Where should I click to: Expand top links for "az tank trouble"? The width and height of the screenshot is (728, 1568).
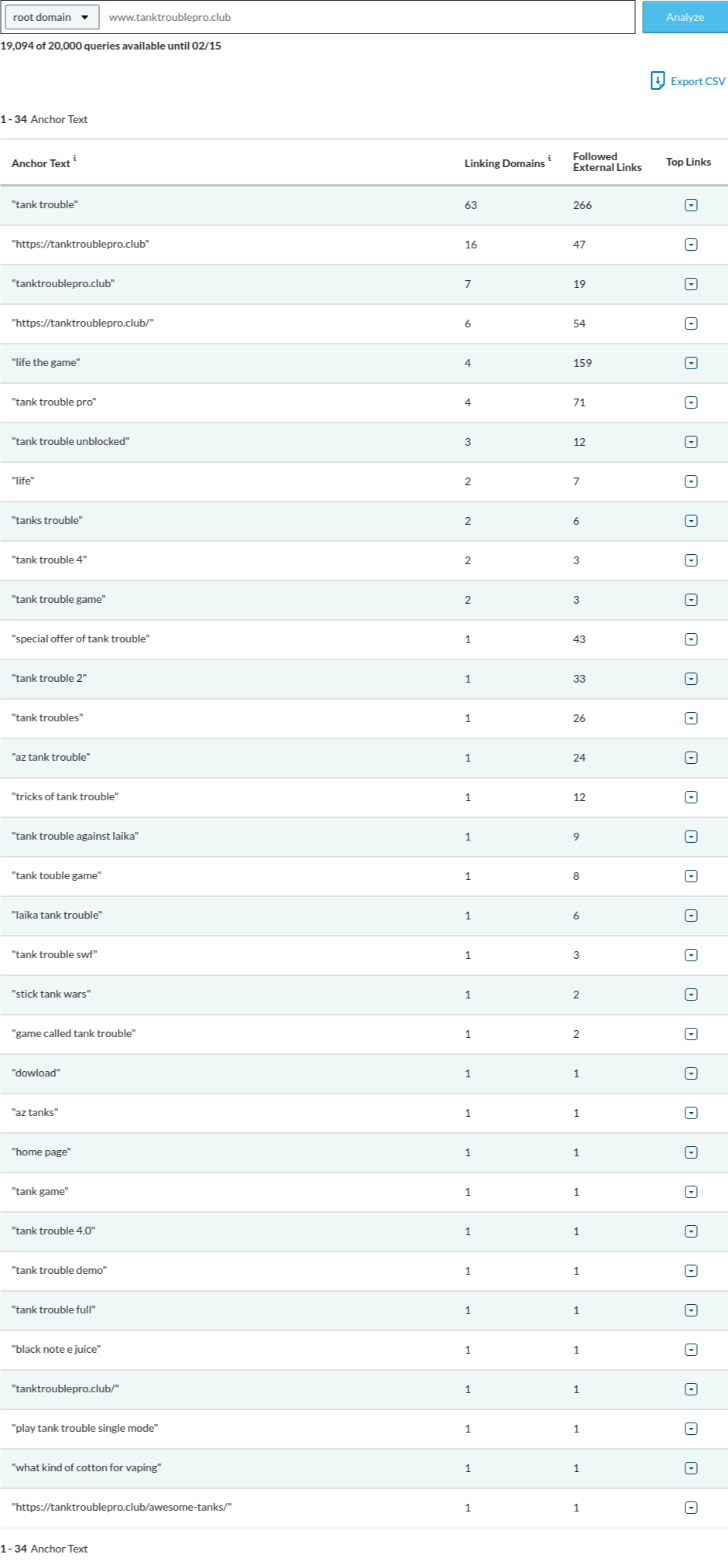click(692, 758)
